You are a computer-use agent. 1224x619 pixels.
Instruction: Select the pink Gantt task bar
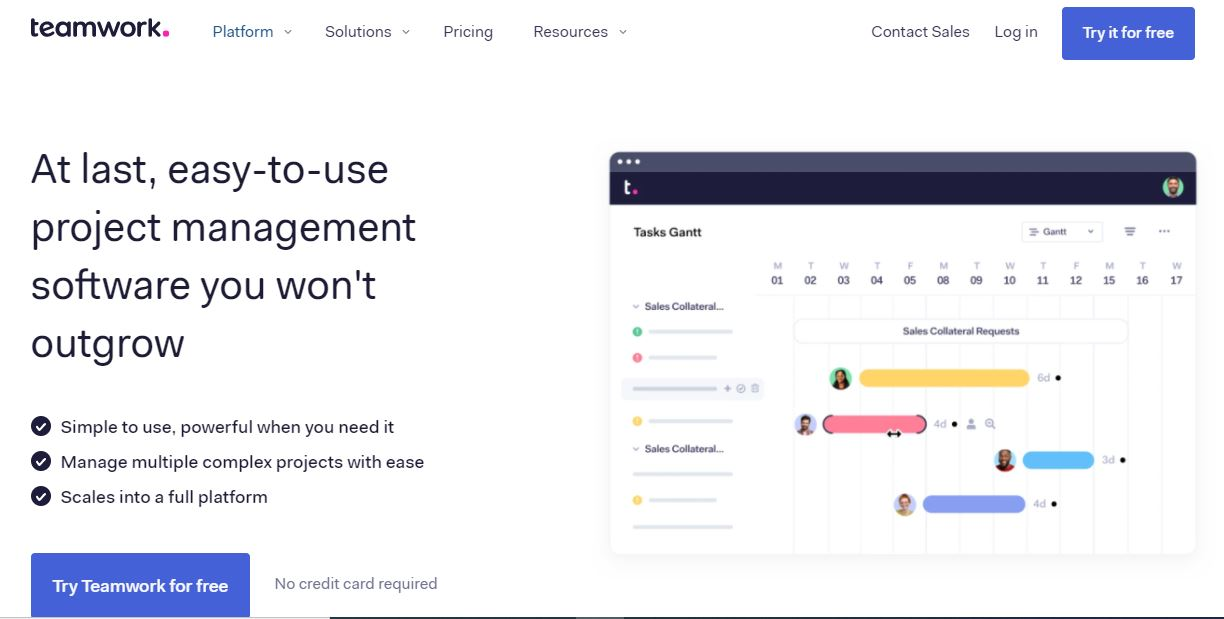pos(875,424)
